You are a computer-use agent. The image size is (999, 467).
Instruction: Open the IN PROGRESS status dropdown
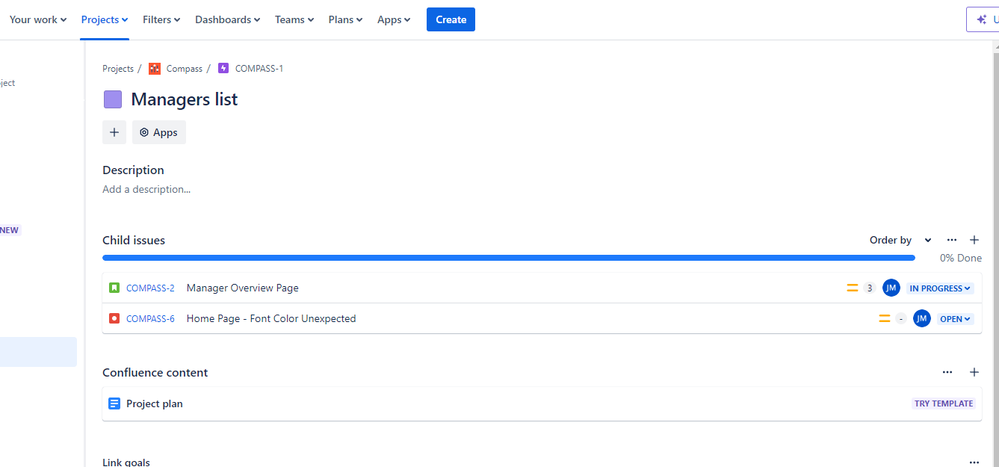click(940, 288)
